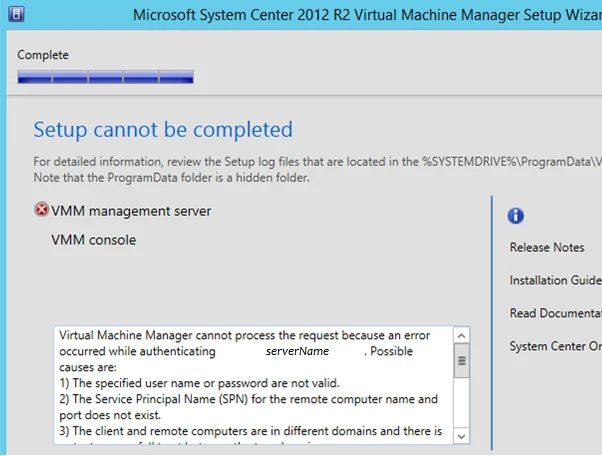Click the wizard window title text

(367, 15)
